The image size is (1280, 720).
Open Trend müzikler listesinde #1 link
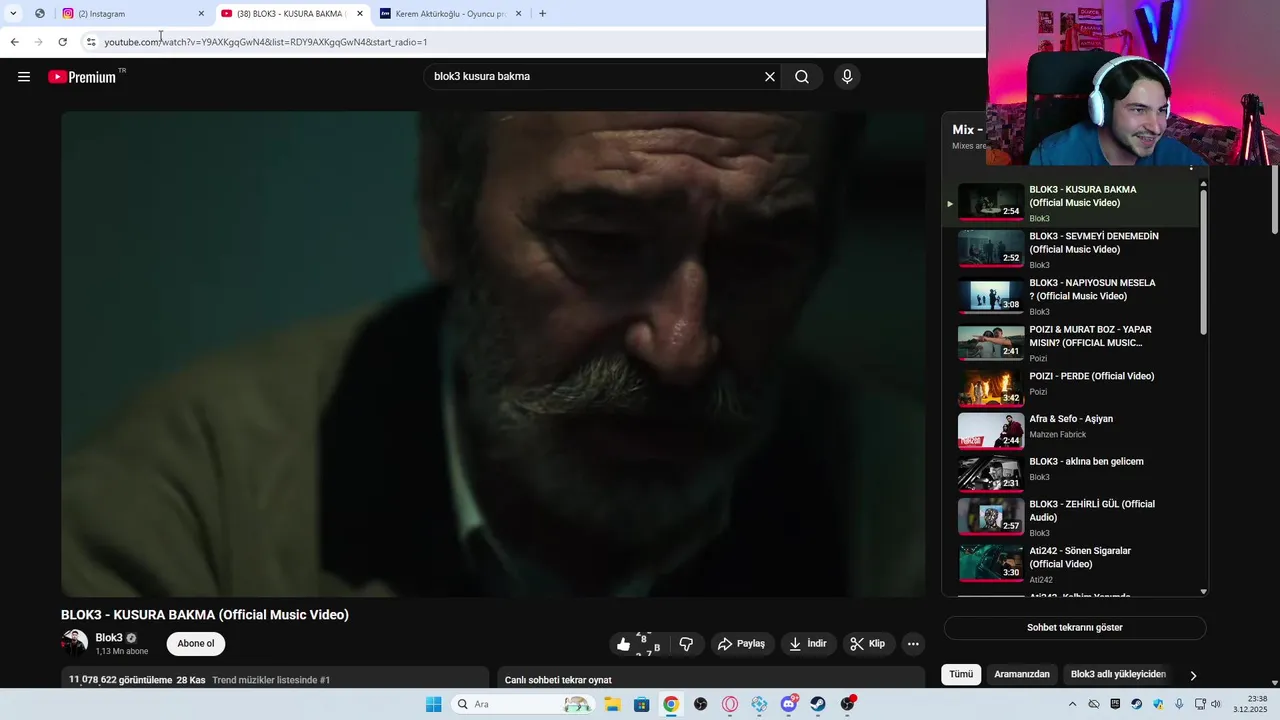271,680
